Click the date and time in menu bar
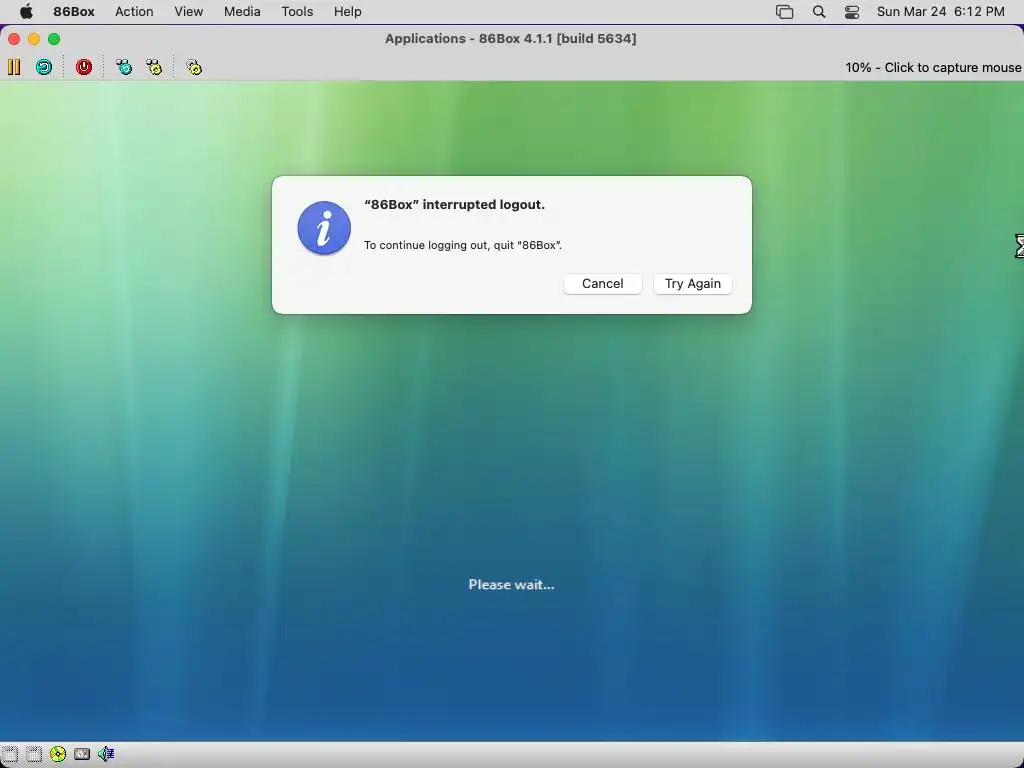 point(940,12)
